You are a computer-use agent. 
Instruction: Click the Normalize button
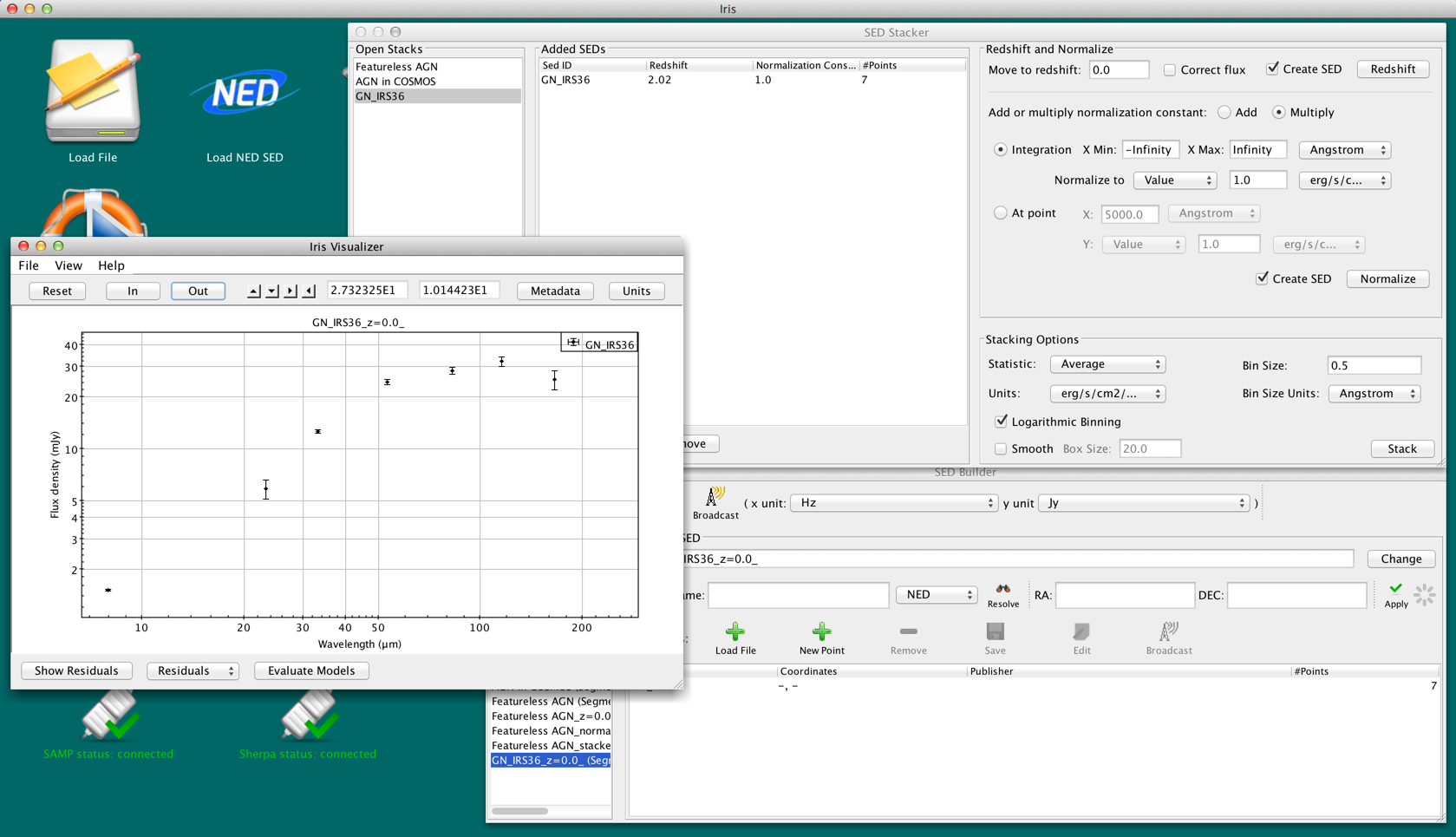point(1387,278)
